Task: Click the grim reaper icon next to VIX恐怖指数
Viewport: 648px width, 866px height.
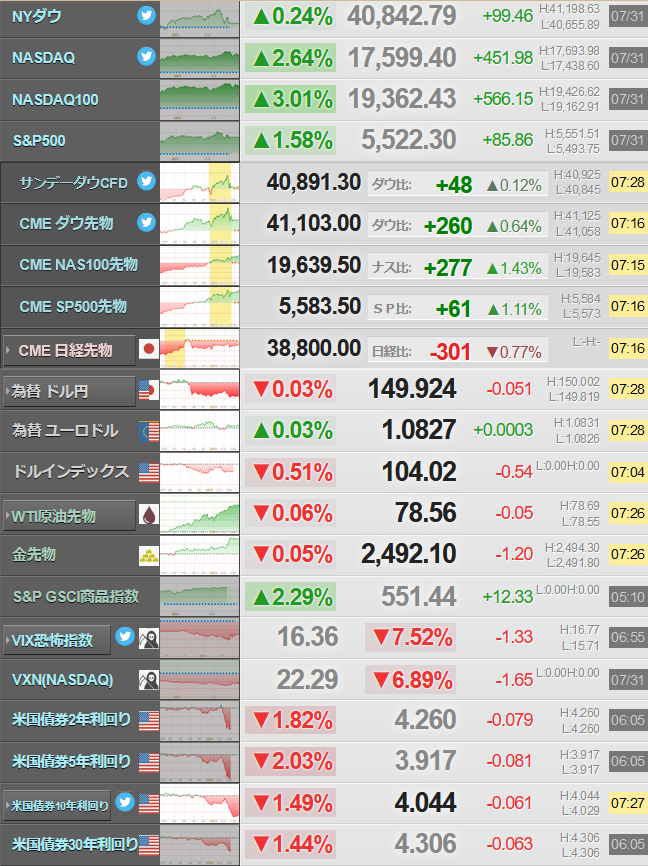Action: click(x=149, y=638)
